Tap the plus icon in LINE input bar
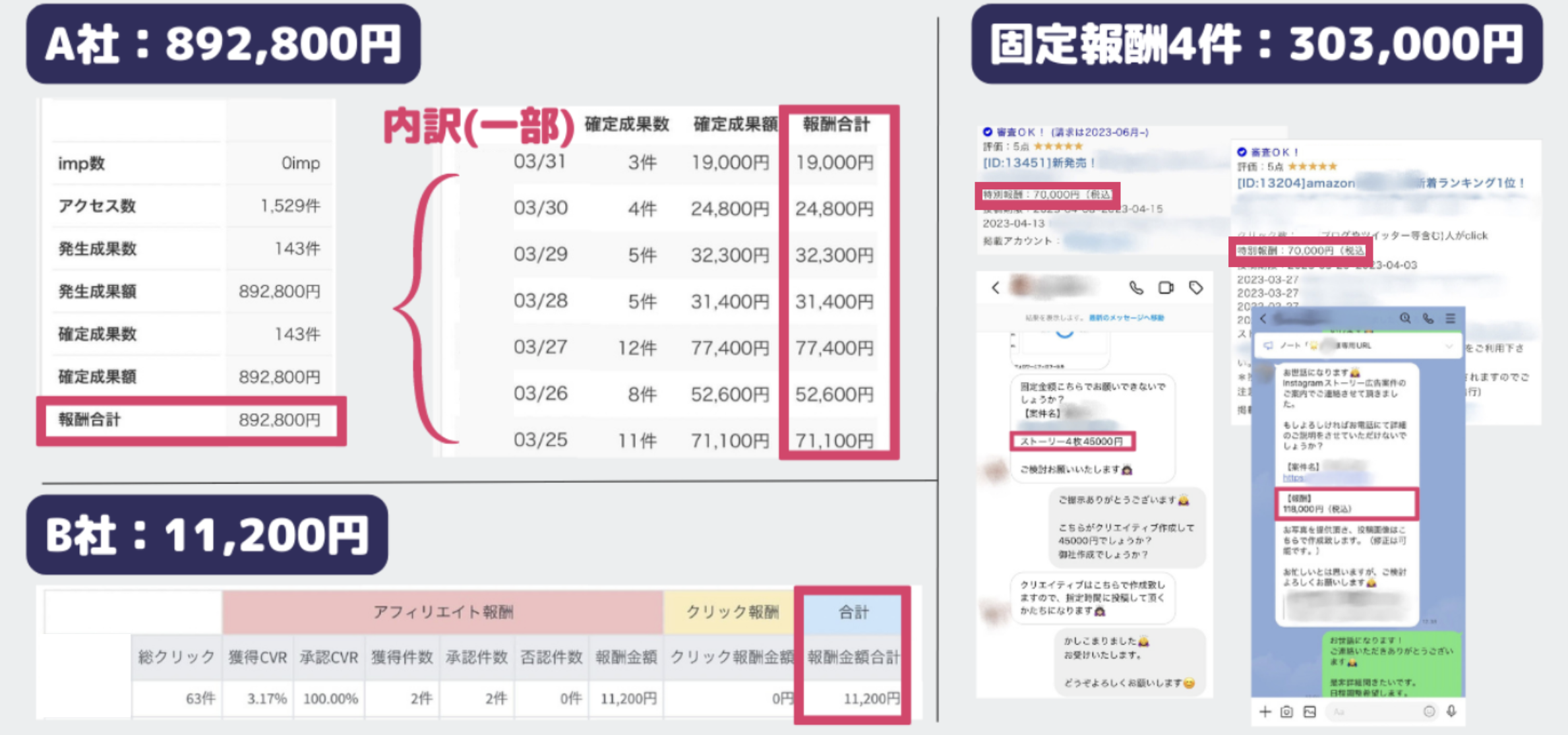This screenshot has height=735, width=1568. 1265,712
